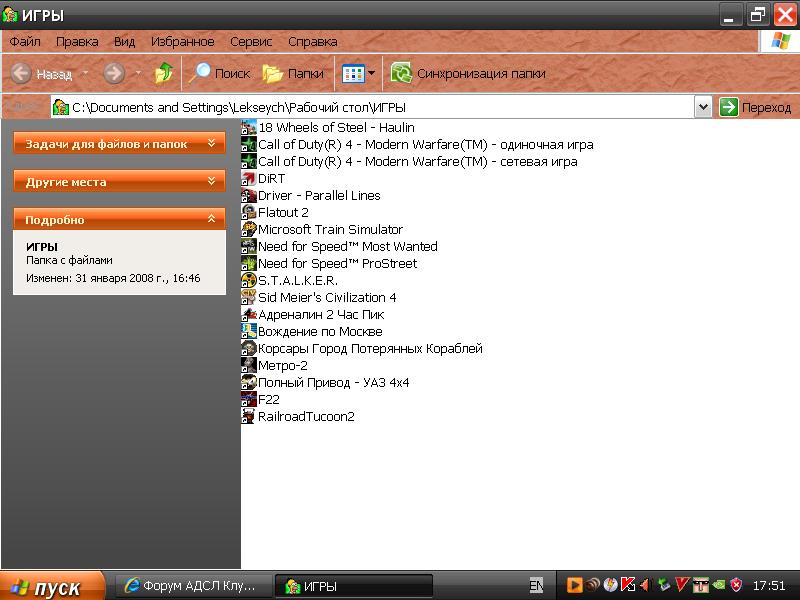Click the taskbar clock showing 17:51

pyautogui.click(x=769, y=585)
